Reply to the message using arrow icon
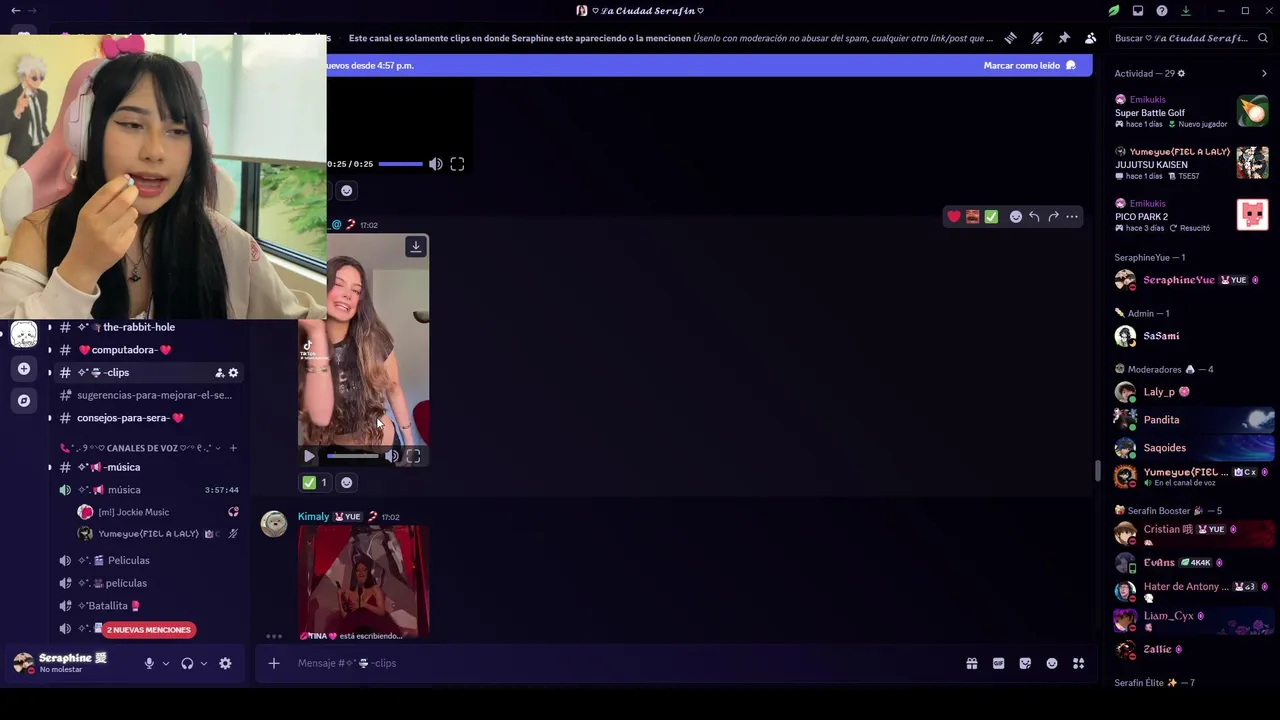Screen dimensions: 1280x720 1034,216
